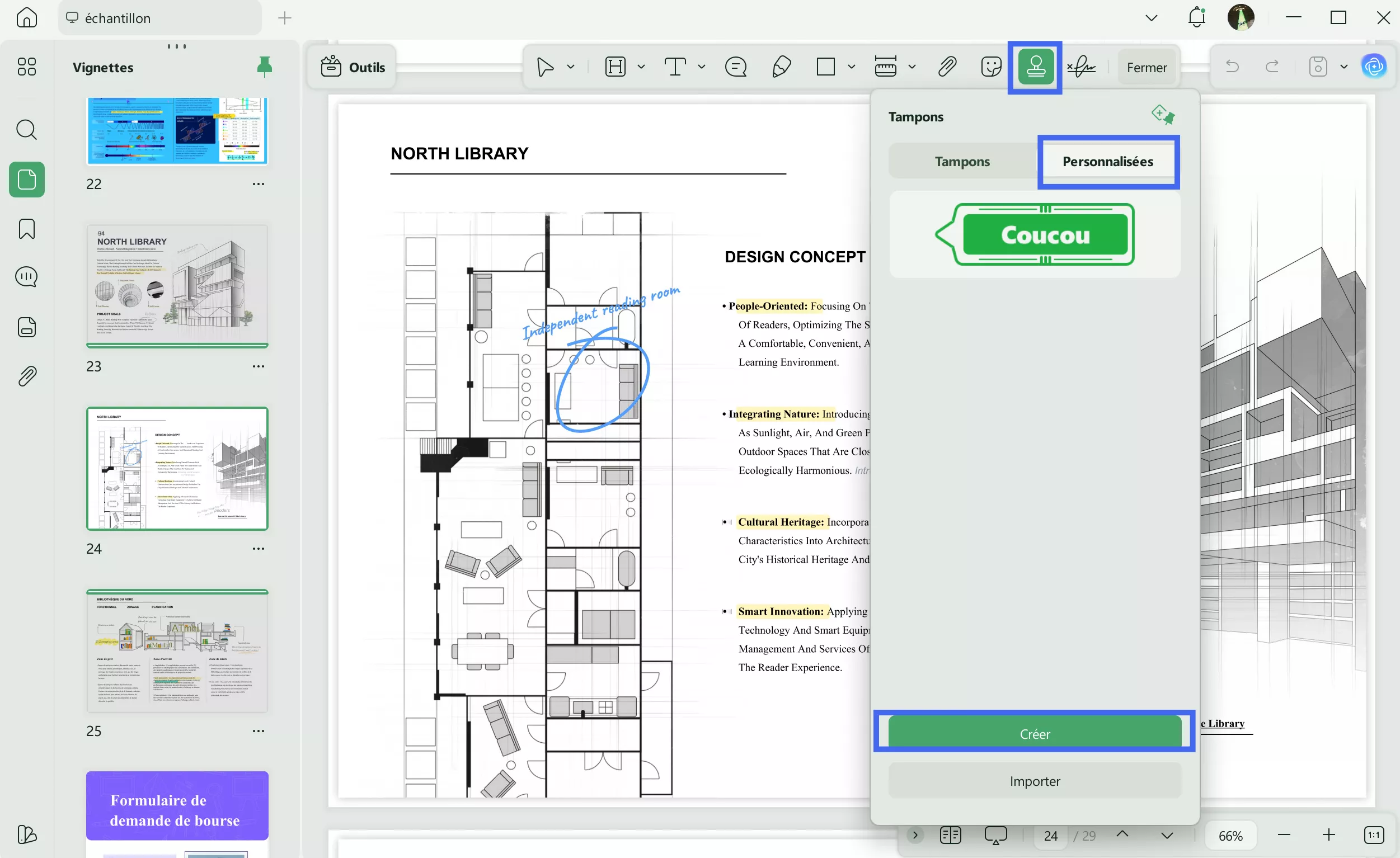This screenshot has height=858, width=1400.
Task: Select the page 23 thumbnail
Action: point(177,286)
